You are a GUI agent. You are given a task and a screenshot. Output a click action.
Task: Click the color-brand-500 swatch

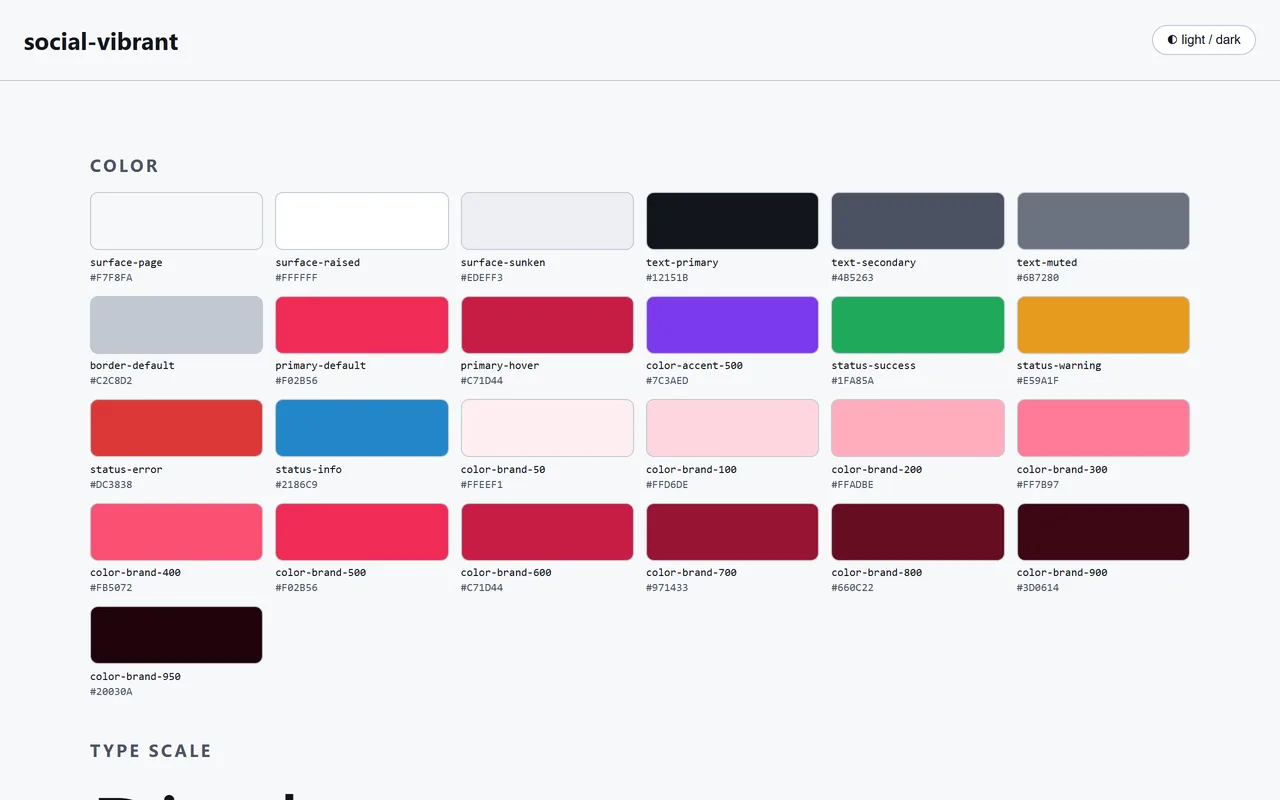point(362,532)
